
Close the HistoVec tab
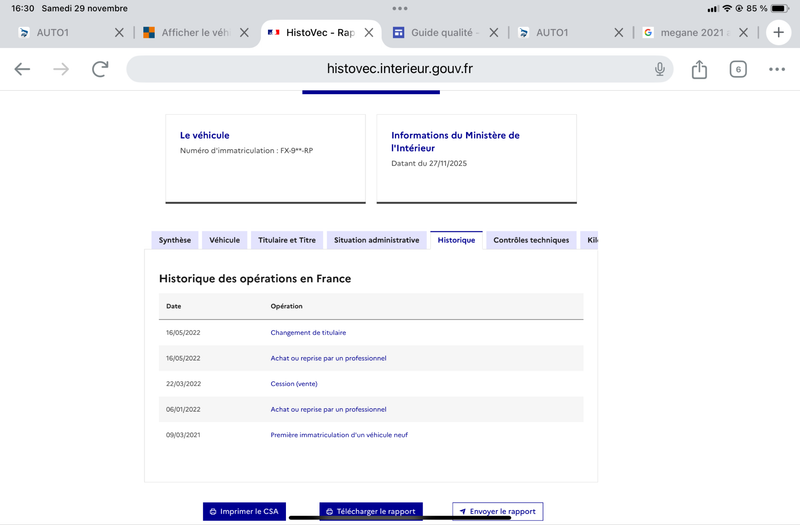[x=369, y=32]
